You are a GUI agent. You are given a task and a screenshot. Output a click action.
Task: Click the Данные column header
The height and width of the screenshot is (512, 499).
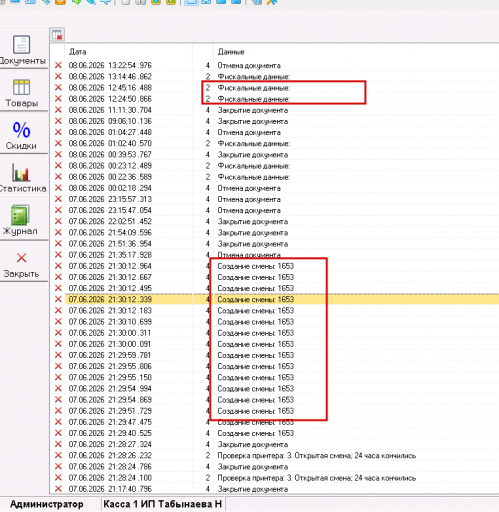point(231,52)
